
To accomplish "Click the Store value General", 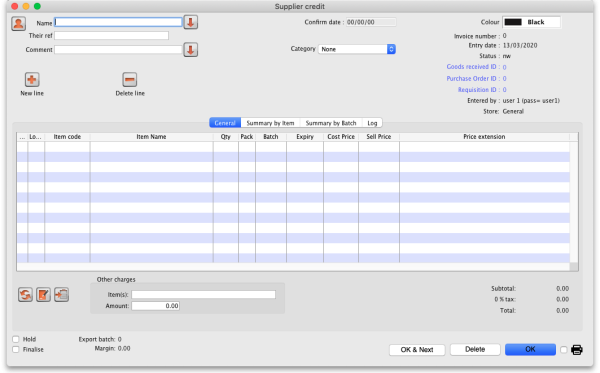I will 513,111.
